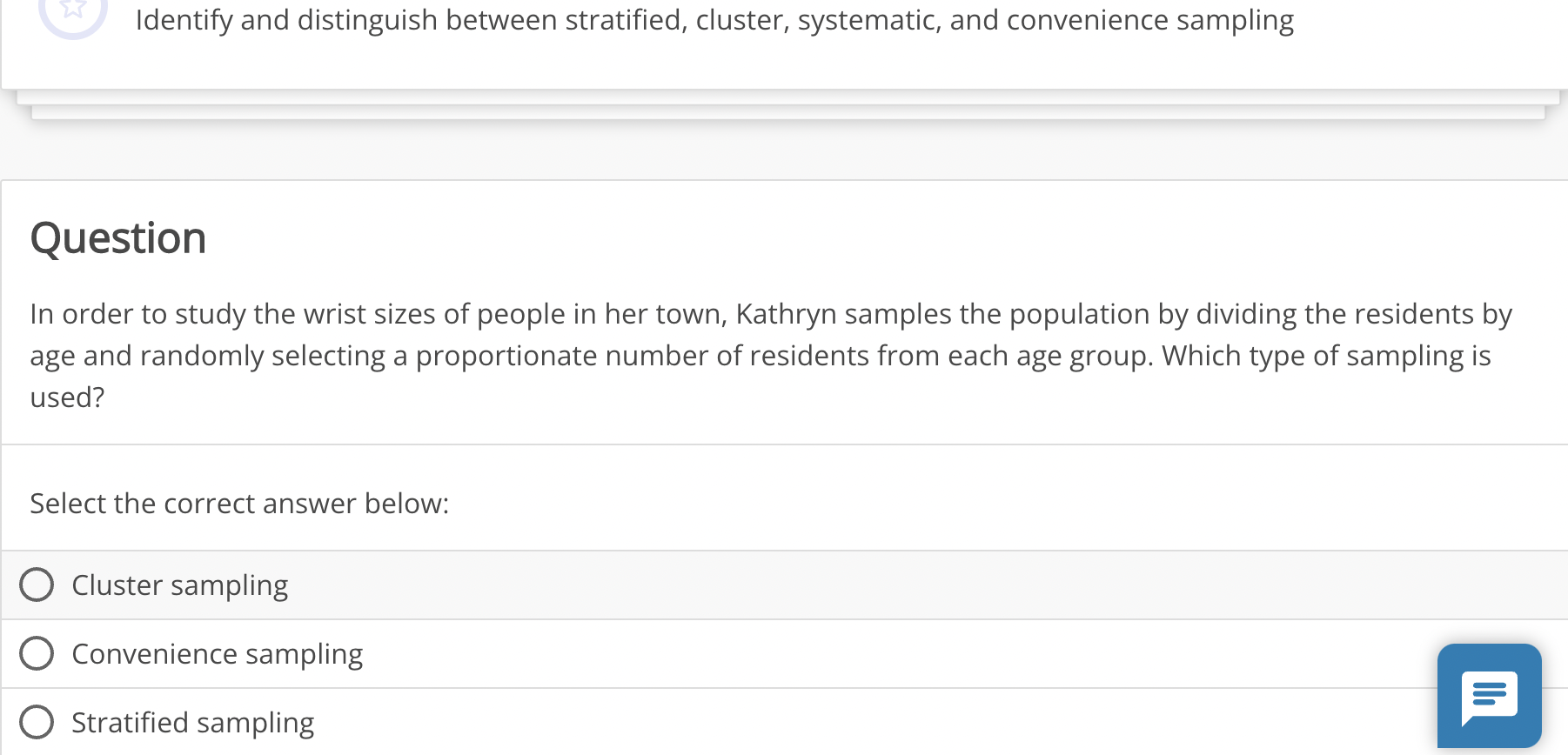The image size is (1568, 755).
Task: Click the "Cluster sampling" answer label text
Action: (179, 585)
